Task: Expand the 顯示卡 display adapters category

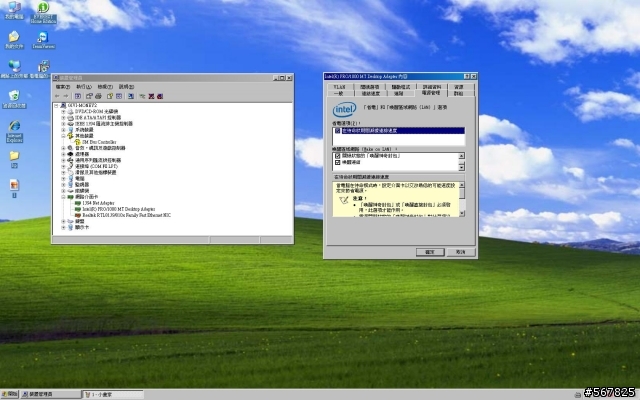Action: 63,227
